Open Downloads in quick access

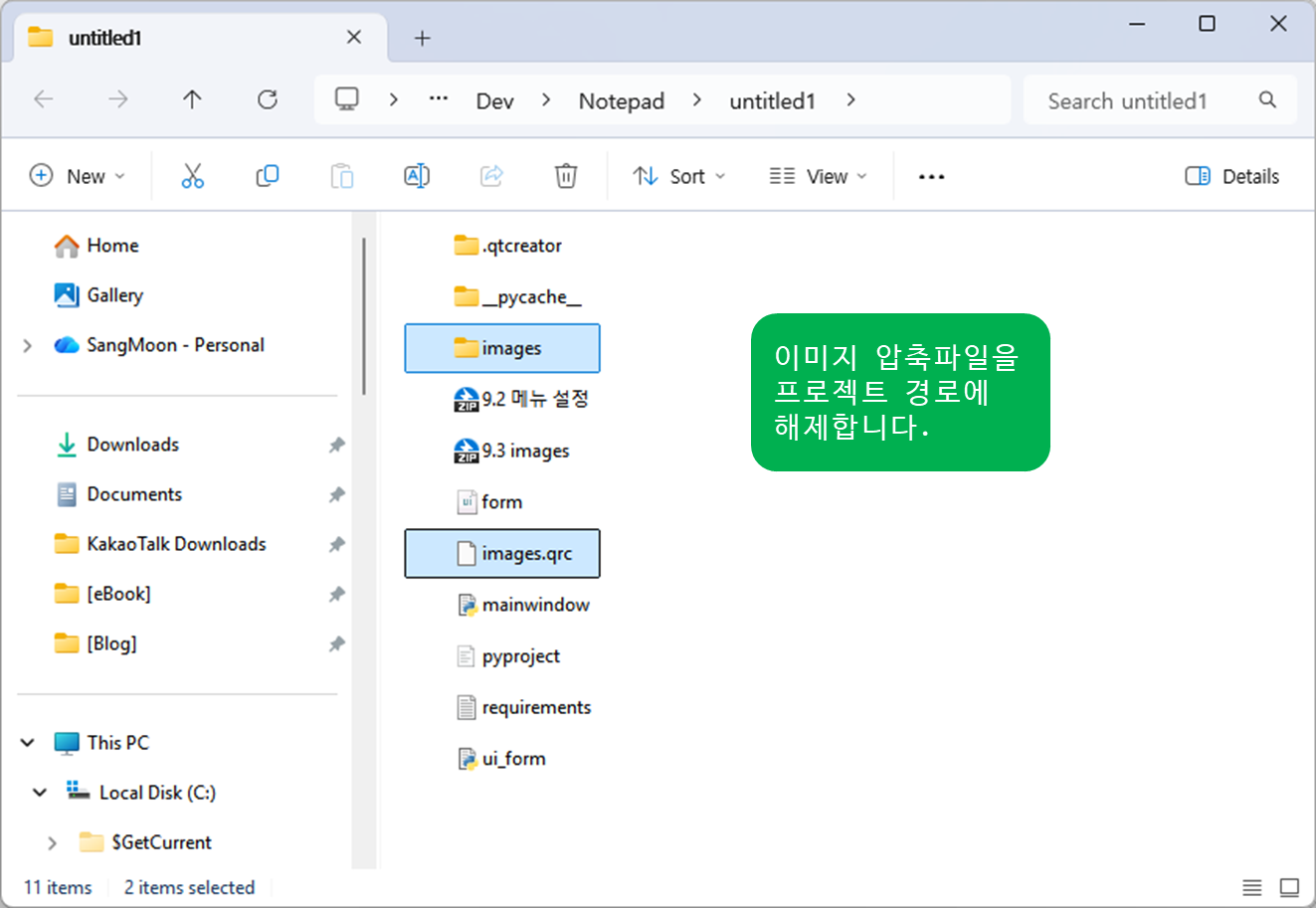click(x=117, y=445)
